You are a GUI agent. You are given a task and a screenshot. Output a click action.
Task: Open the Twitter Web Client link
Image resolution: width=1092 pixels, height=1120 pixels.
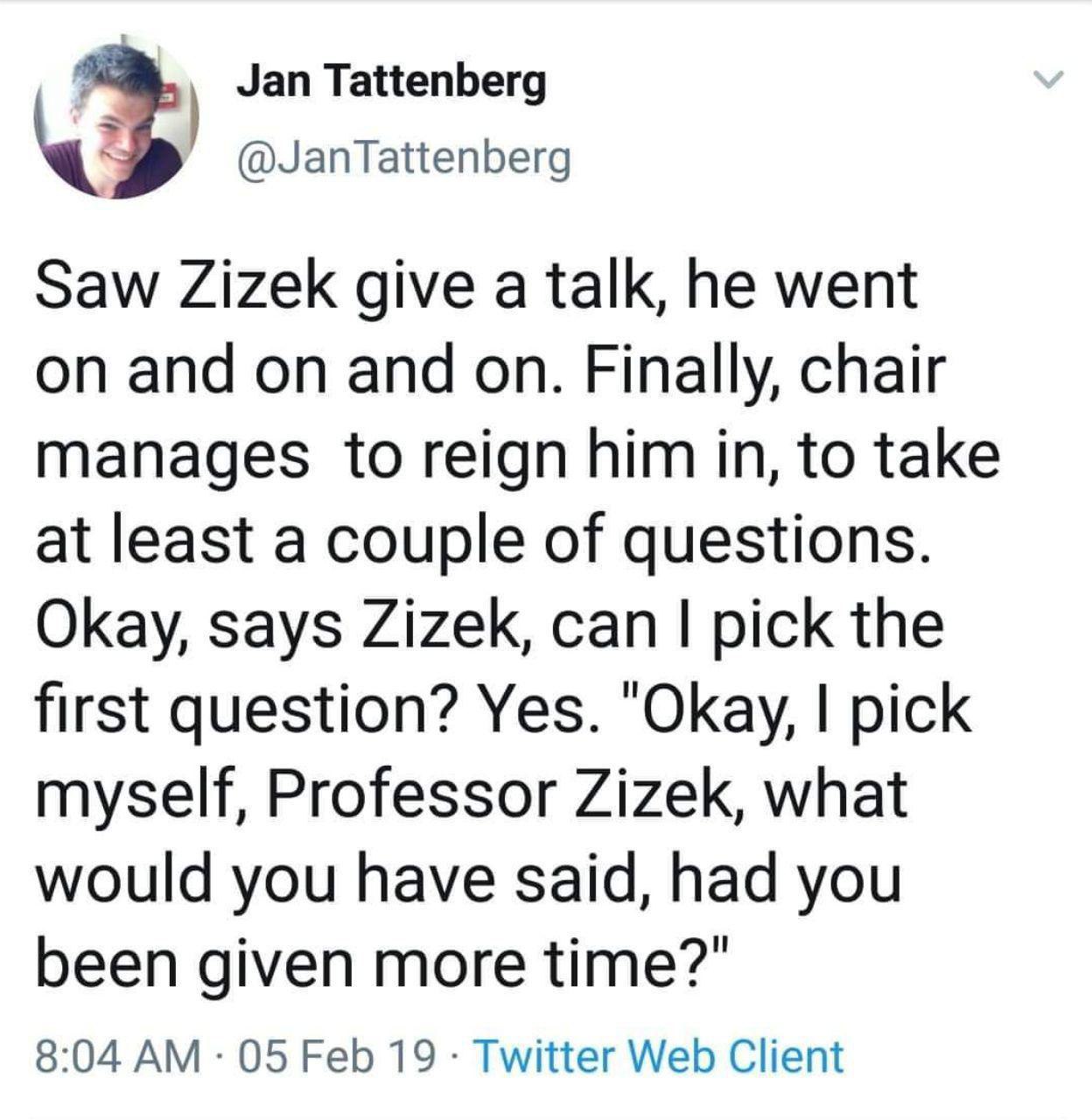(659, 1055)
